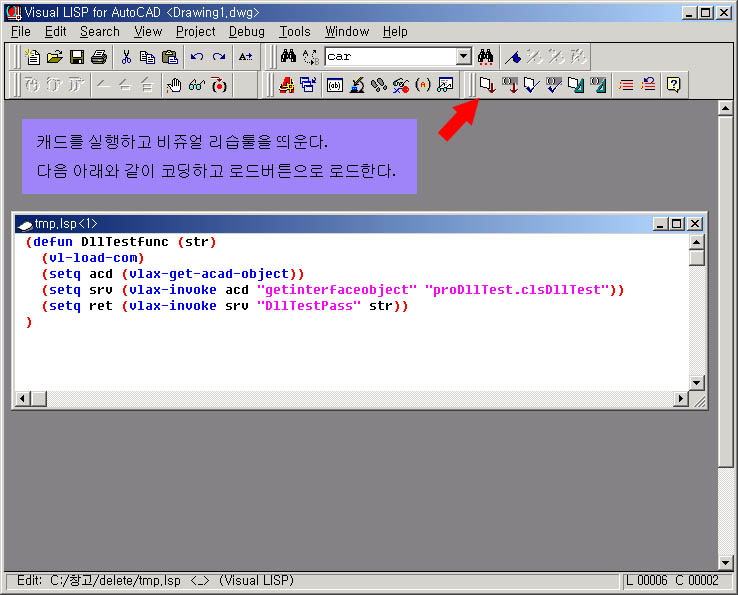This screenshot has height=595, width=738.
Task: Check selection with the checkmark icon
Action: click(x=554, y=85)
